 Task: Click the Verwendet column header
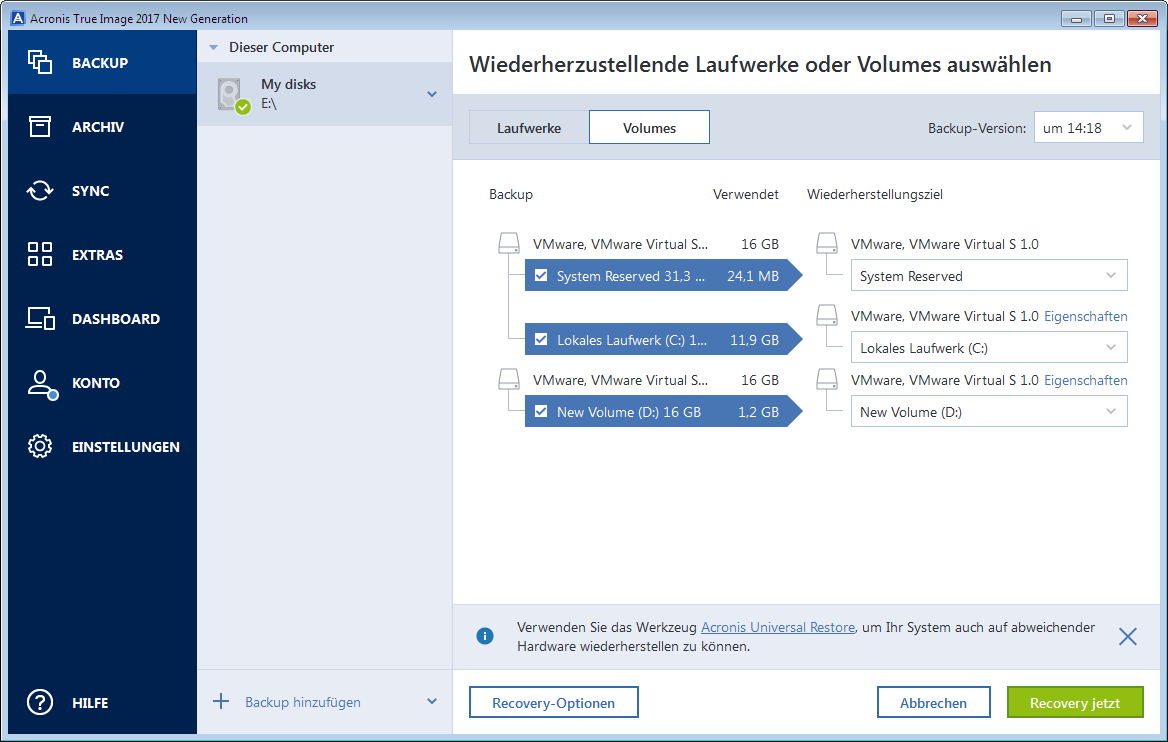pyautogui.click(x=746, y=194)
